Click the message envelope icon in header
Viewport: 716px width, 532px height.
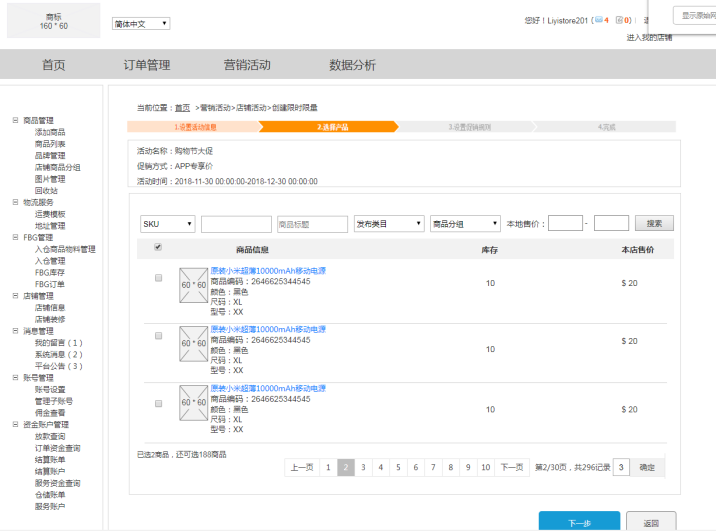click(x=598, y=20)
